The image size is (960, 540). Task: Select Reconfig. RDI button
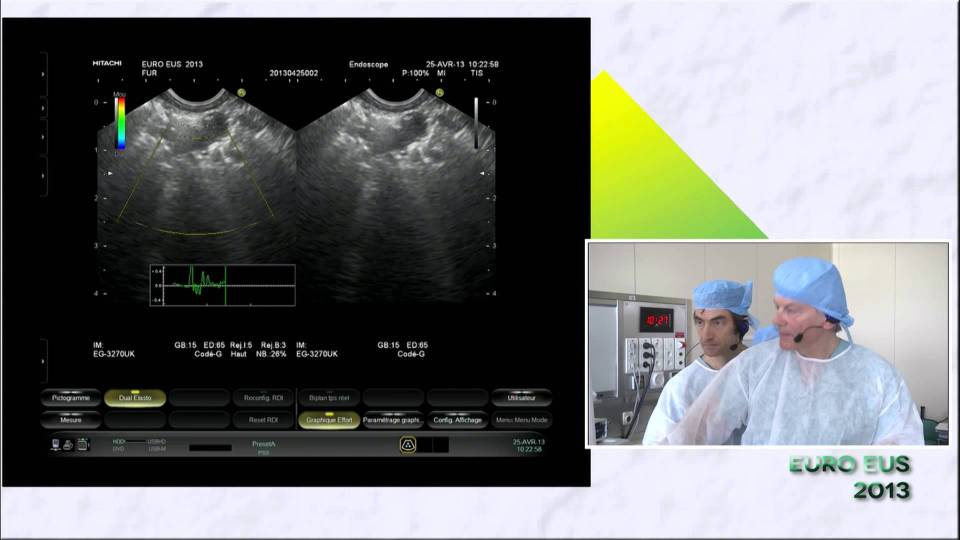tap(263, 398)
